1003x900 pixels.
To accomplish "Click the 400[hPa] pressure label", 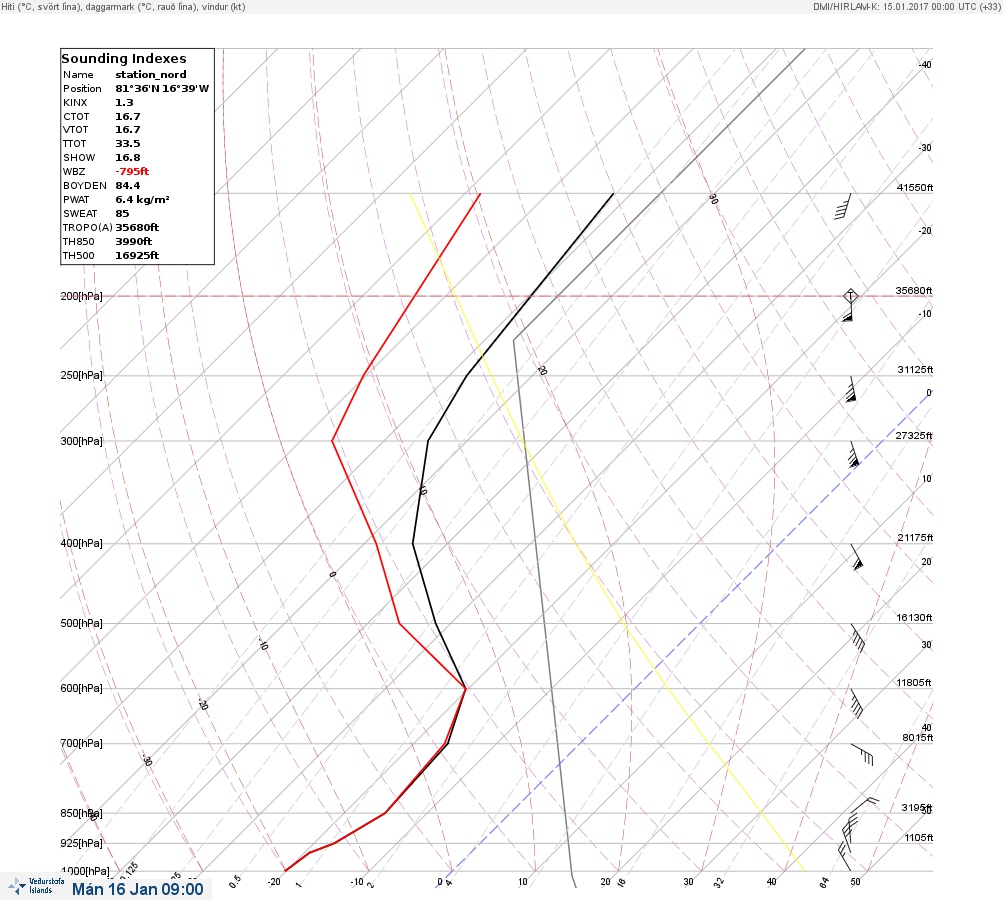I will click(x=81, y=543).
